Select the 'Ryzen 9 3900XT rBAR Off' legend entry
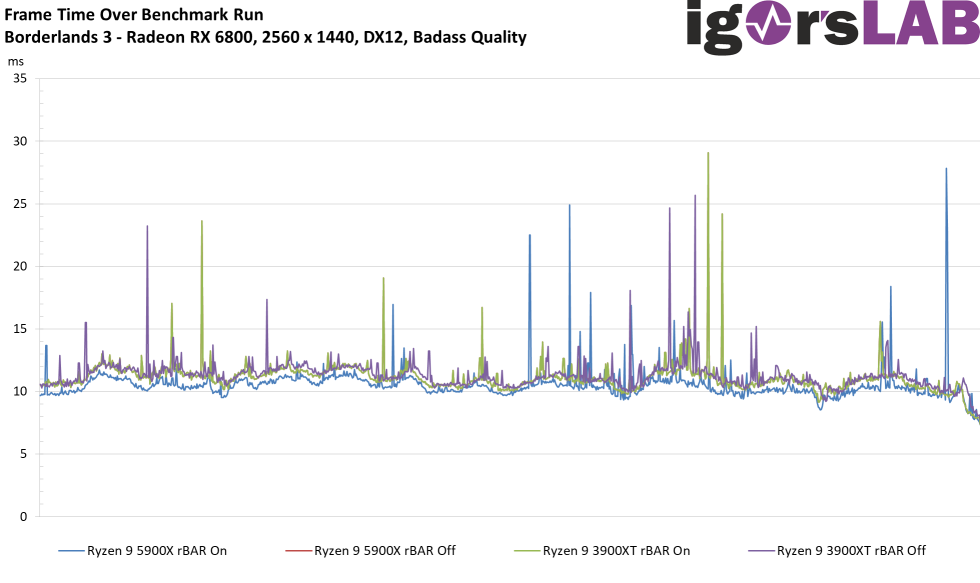This screenshot has height=583, width=980. [x=837, y=551]
